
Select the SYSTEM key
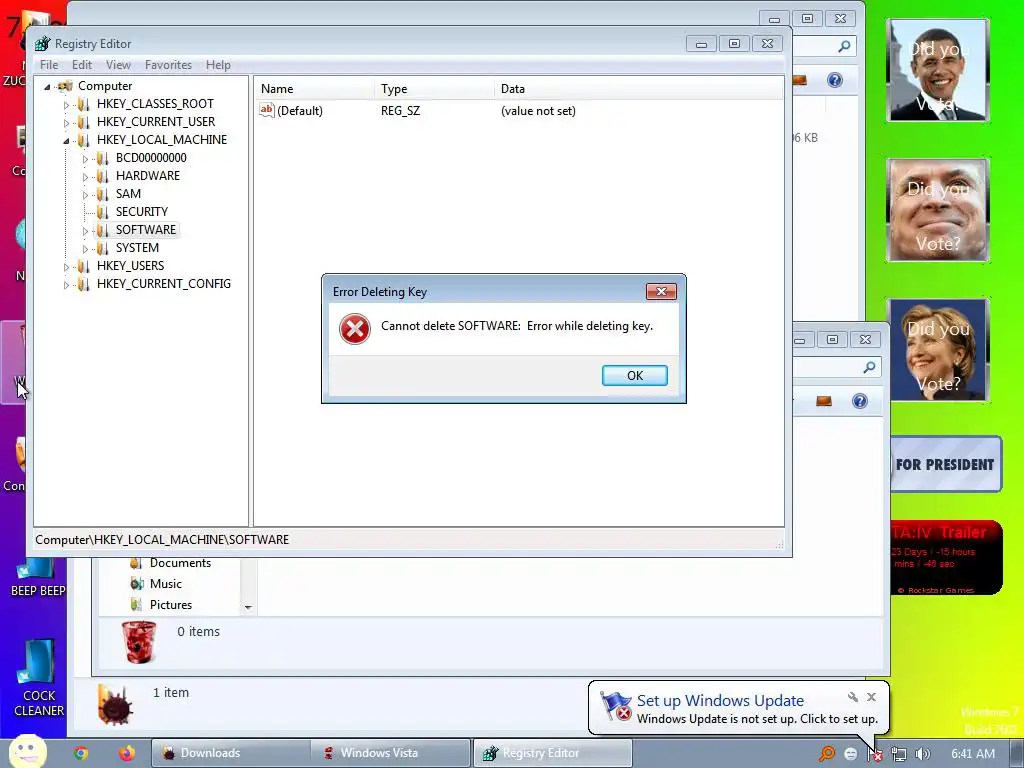[137, 248]
